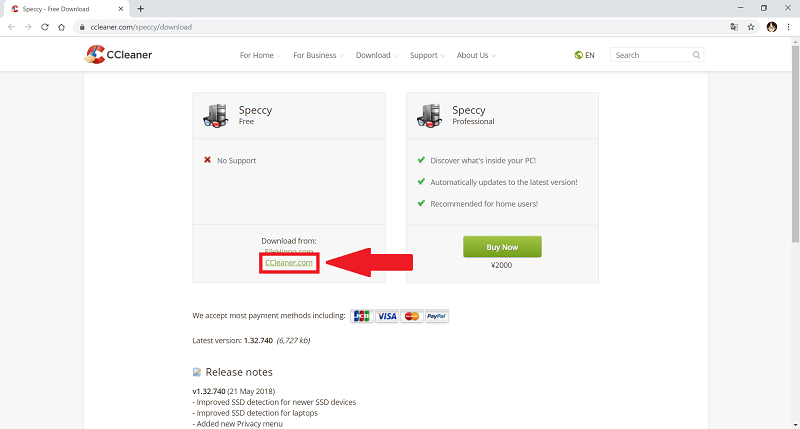
Task: Open the About Us menu
Action: coord(476,55)
